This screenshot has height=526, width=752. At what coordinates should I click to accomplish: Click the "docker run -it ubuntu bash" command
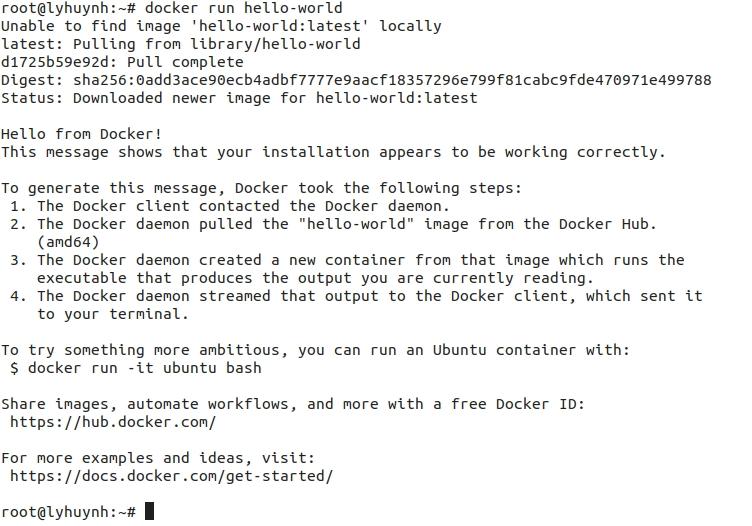click(144, 368)
